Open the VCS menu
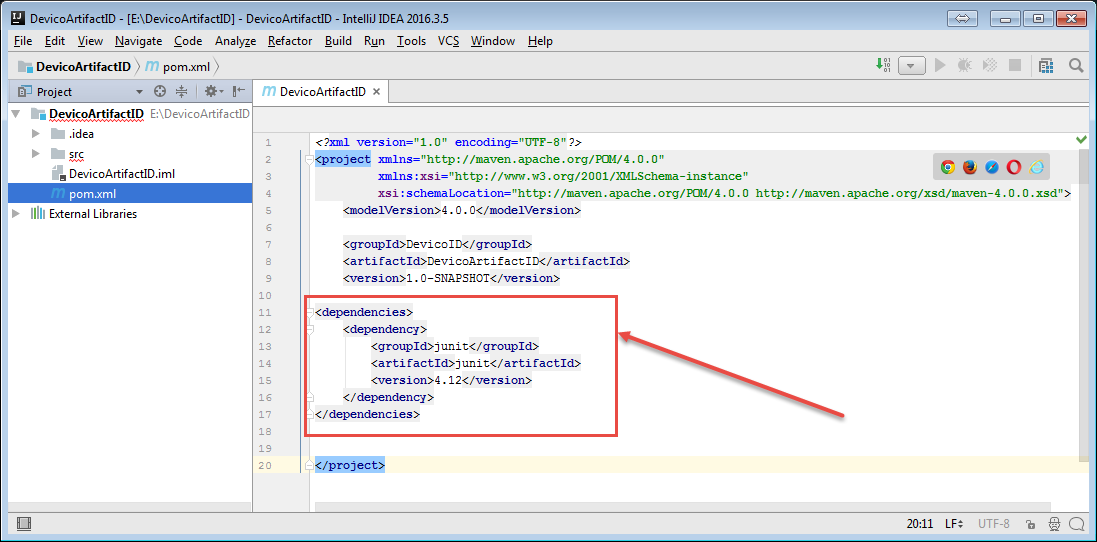This screenshot has width=1097, height=542. tap(448, 41)
